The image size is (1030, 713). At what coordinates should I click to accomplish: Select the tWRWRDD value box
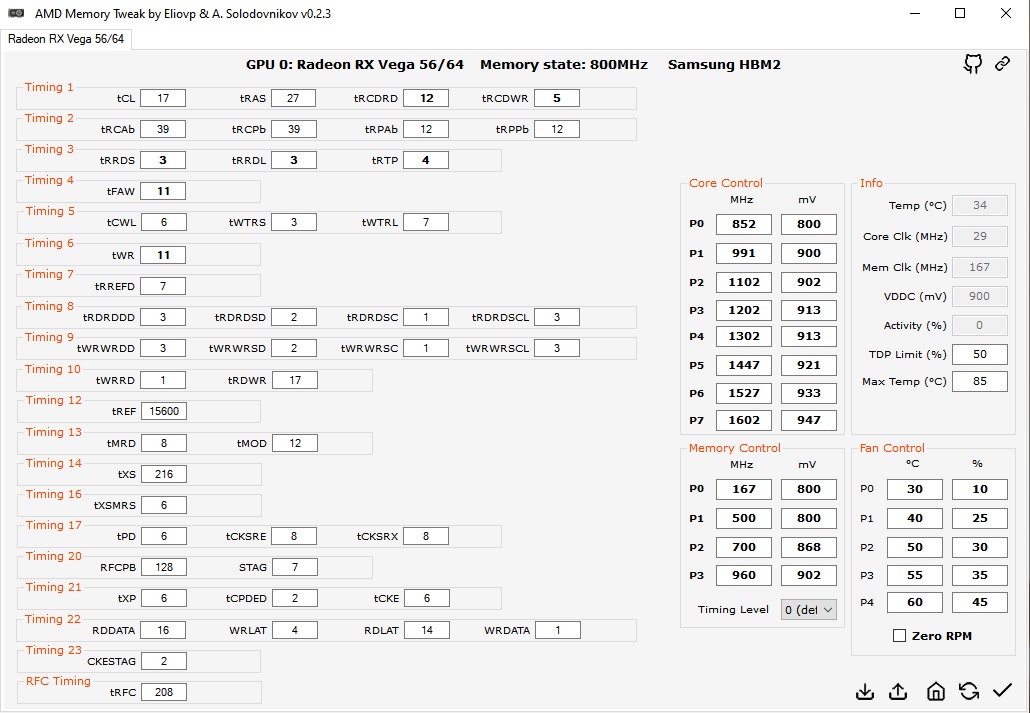pos(163,348)
